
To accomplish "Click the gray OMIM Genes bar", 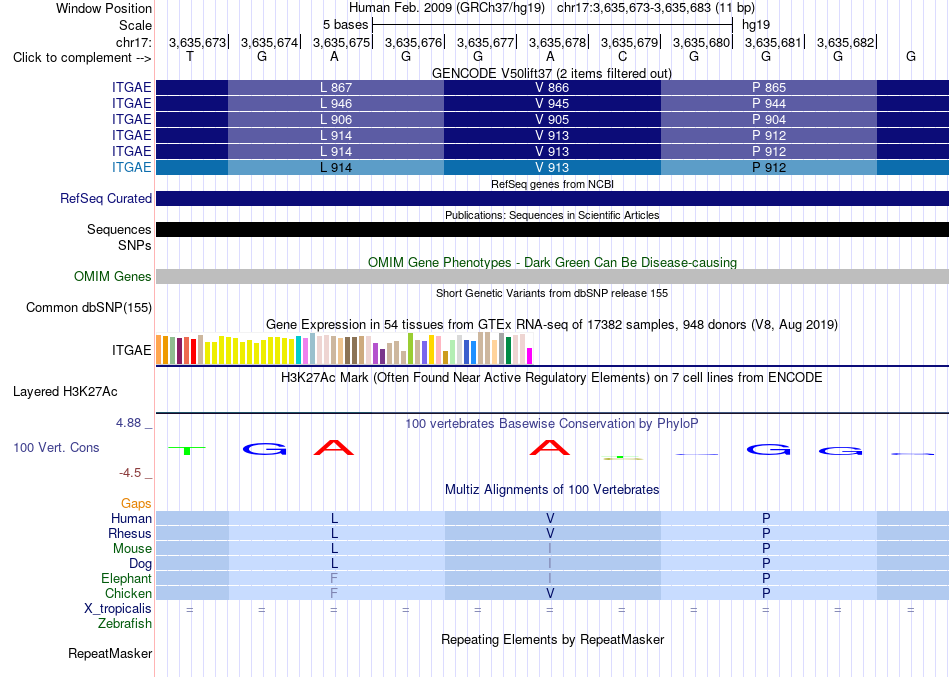I will point(552,276).
